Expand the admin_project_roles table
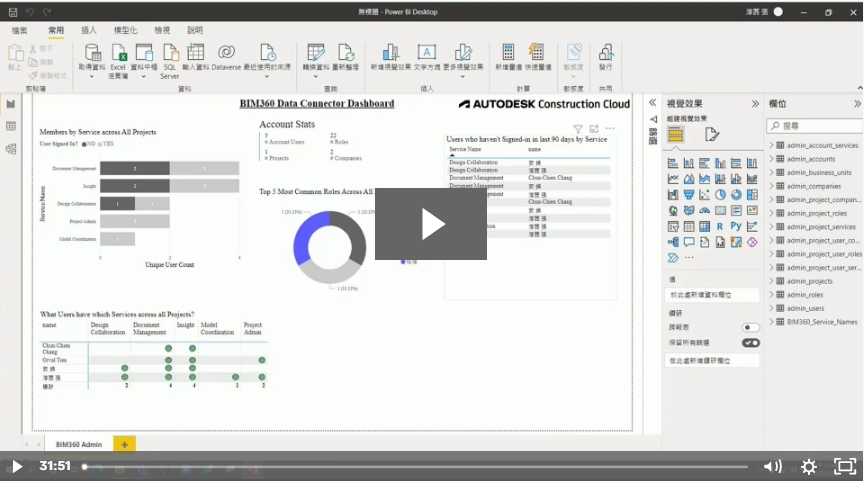This screenshot has width=864, height=481. pos(771,213)
